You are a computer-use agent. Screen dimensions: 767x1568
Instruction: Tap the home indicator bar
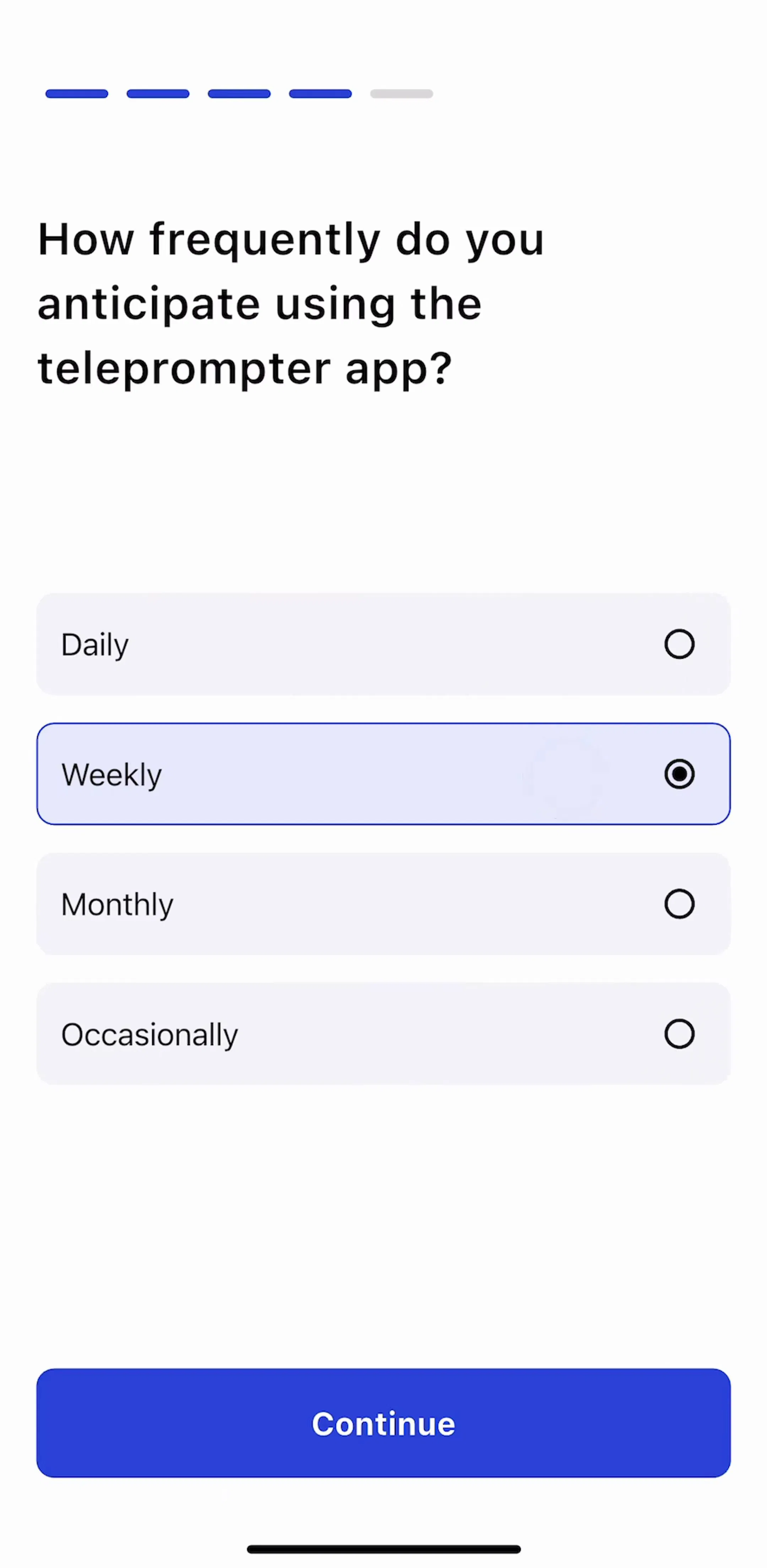(x=383, y=1549)
